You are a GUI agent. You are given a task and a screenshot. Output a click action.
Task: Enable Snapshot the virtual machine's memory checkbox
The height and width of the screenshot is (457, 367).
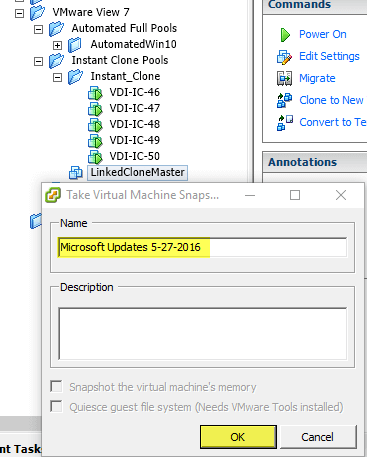coord(56,387)
